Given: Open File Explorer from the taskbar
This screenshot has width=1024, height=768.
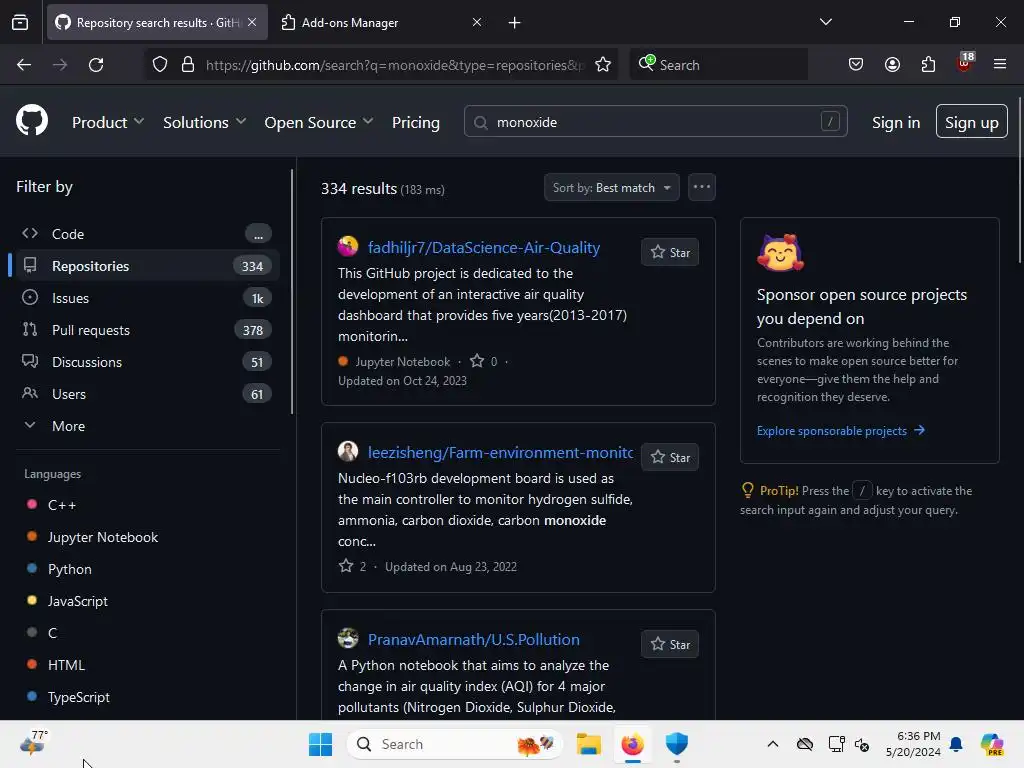Looking at the screenshot, I should pyautogui.click(x=588, y=744).
